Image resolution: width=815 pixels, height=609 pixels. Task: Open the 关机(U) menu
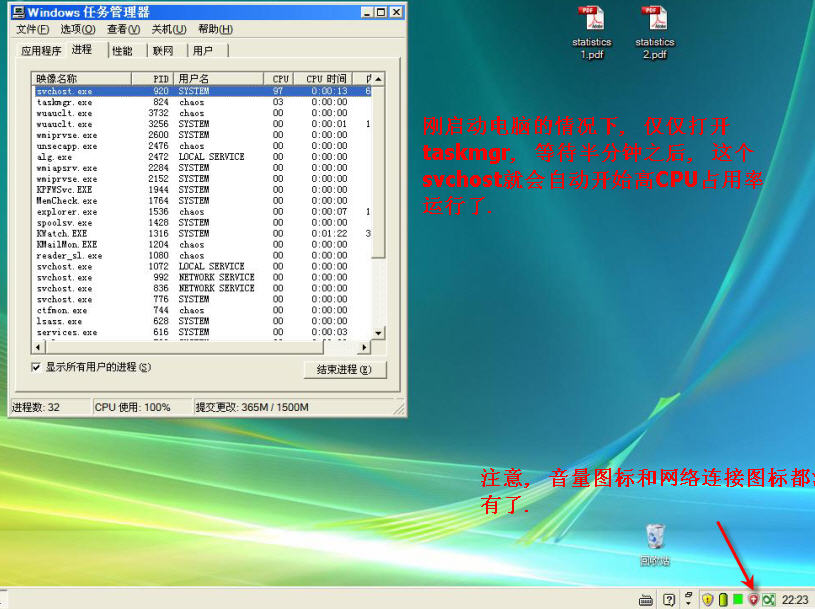click(x=169, y=29)
